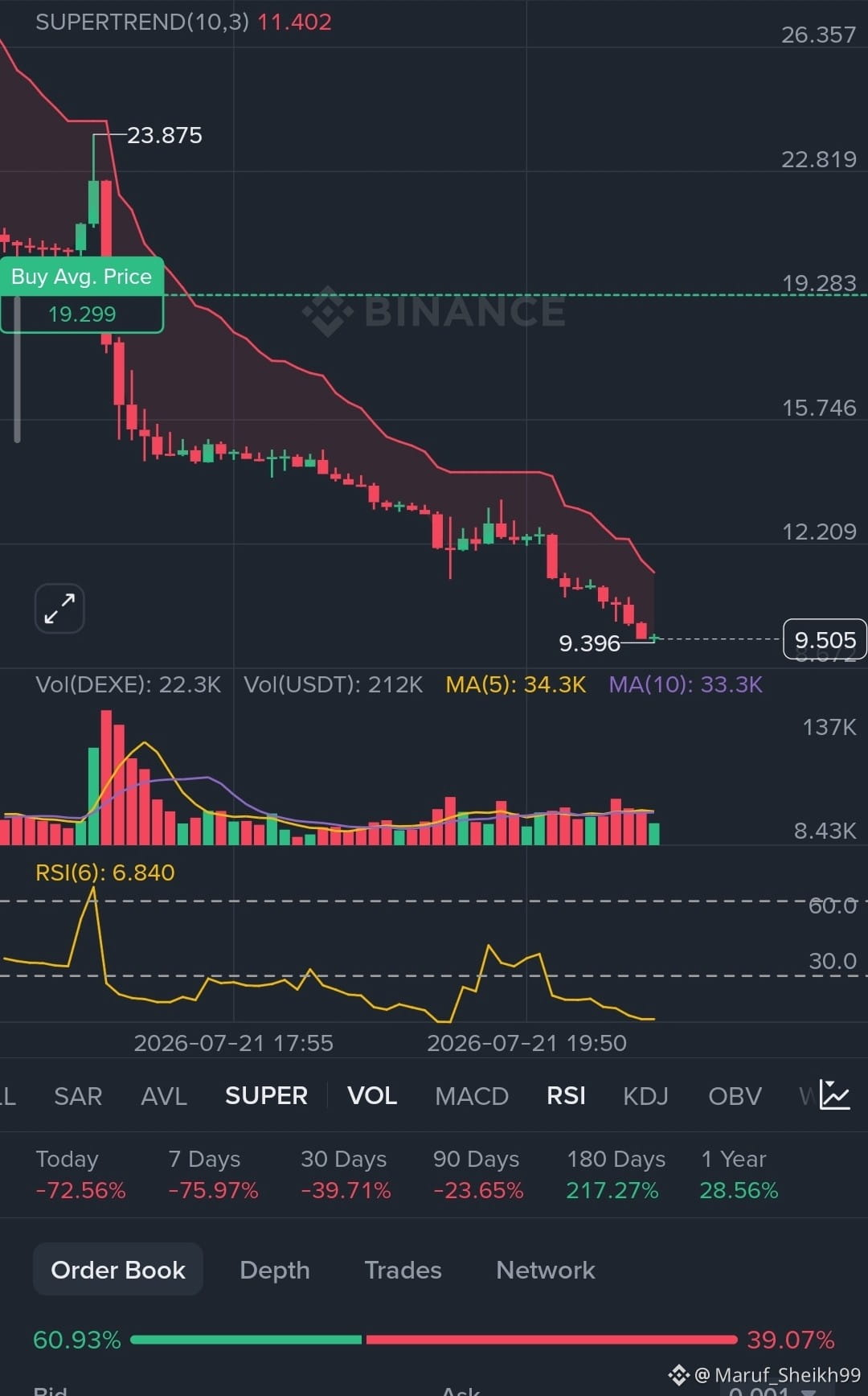Image resolution: width=868 pixels, height=1396 pixels.
Task: Tap the 60.0 RSI level label
Action: pyautogui.click(x=833, y=905)
